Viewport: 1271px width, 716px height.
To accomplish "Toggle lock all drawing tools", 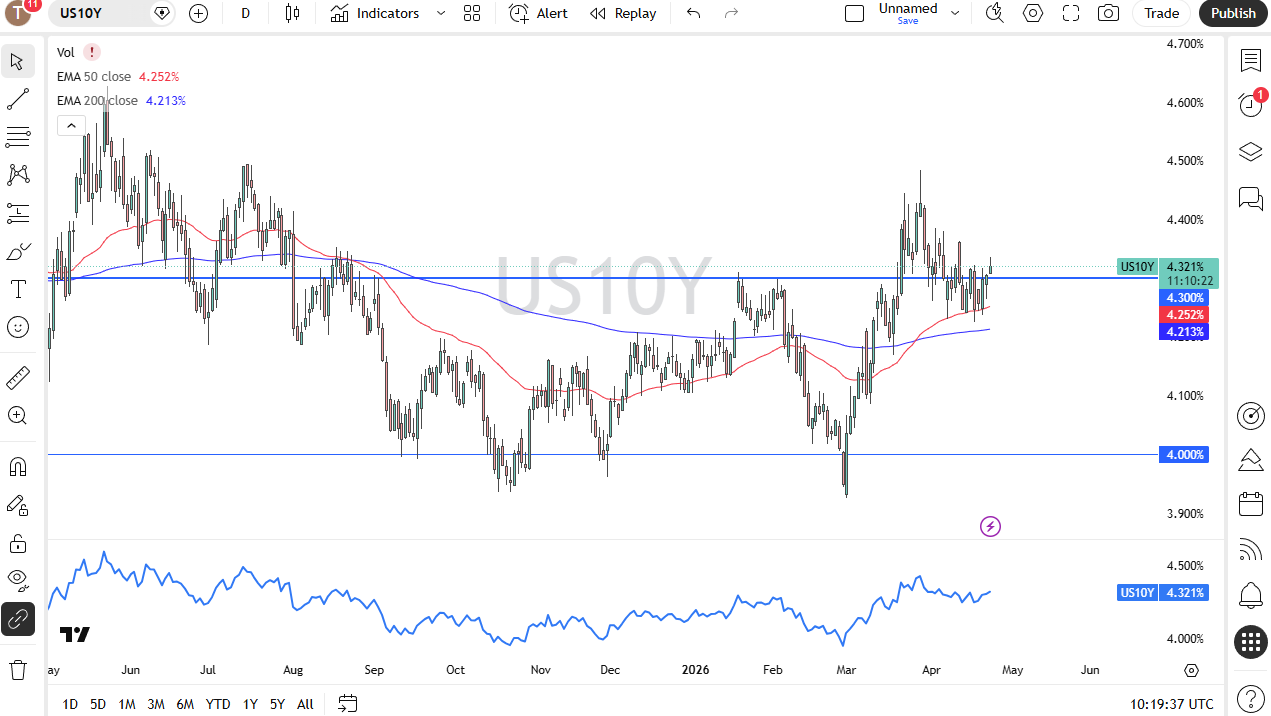I will pyautogui.click(x=17, y=543).
